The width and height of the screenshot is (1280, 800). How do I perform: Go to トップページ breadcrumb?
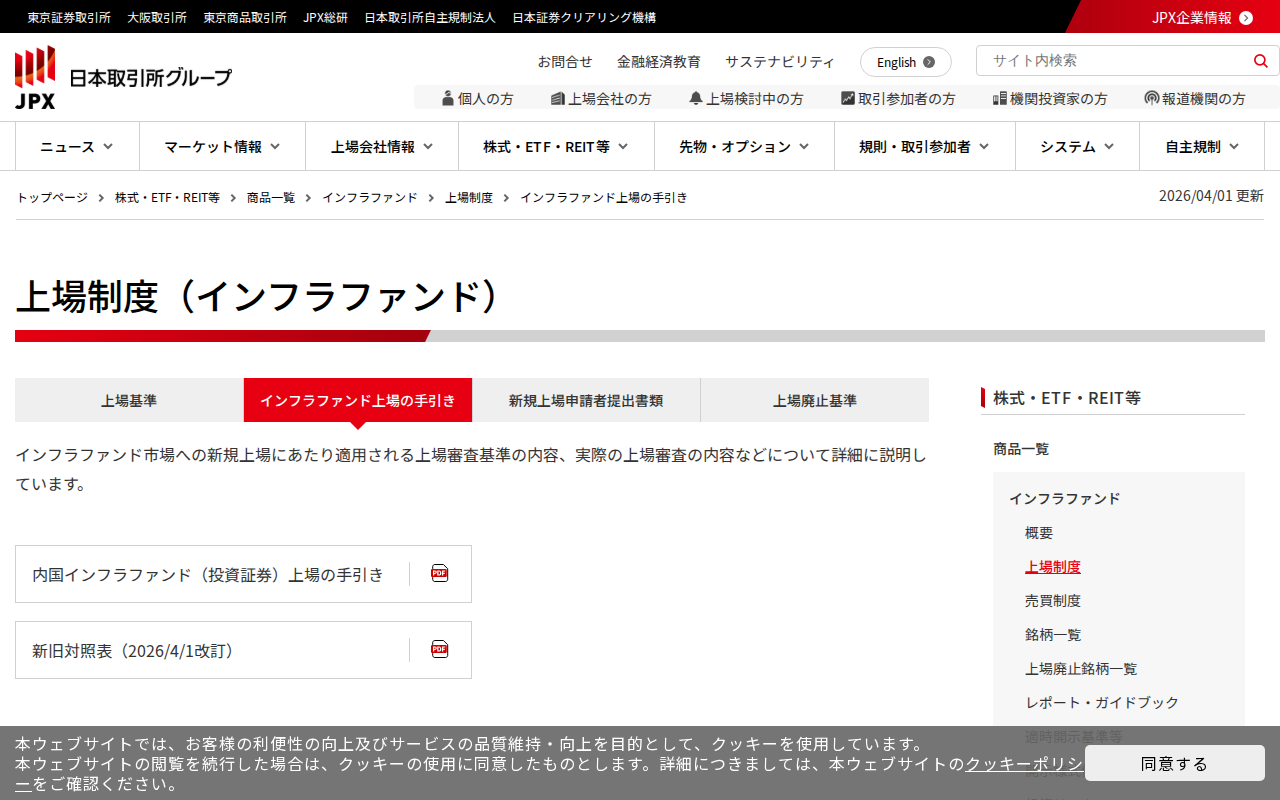click(x=52, y=198)
